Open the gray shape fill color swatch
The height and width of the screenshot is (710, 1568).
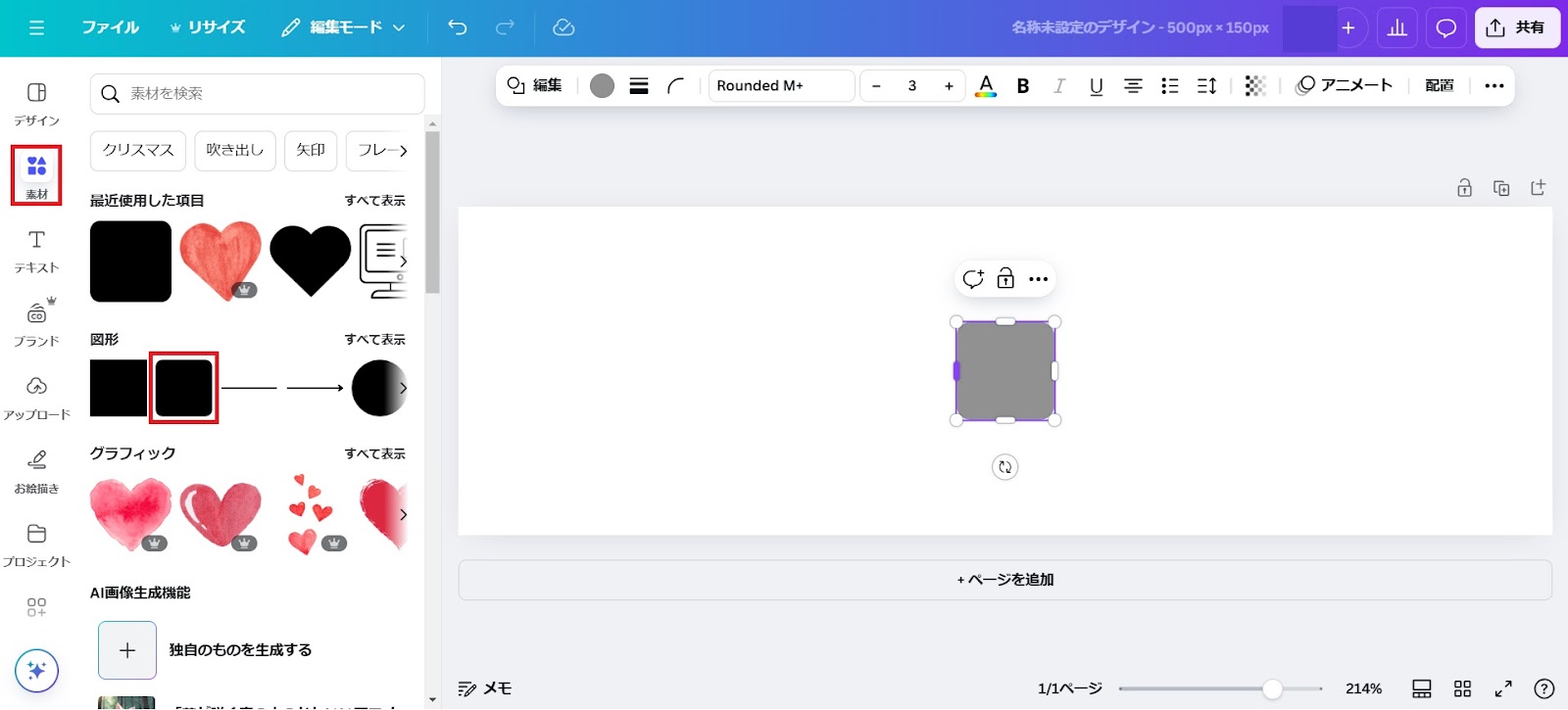(x=603, y=86)
